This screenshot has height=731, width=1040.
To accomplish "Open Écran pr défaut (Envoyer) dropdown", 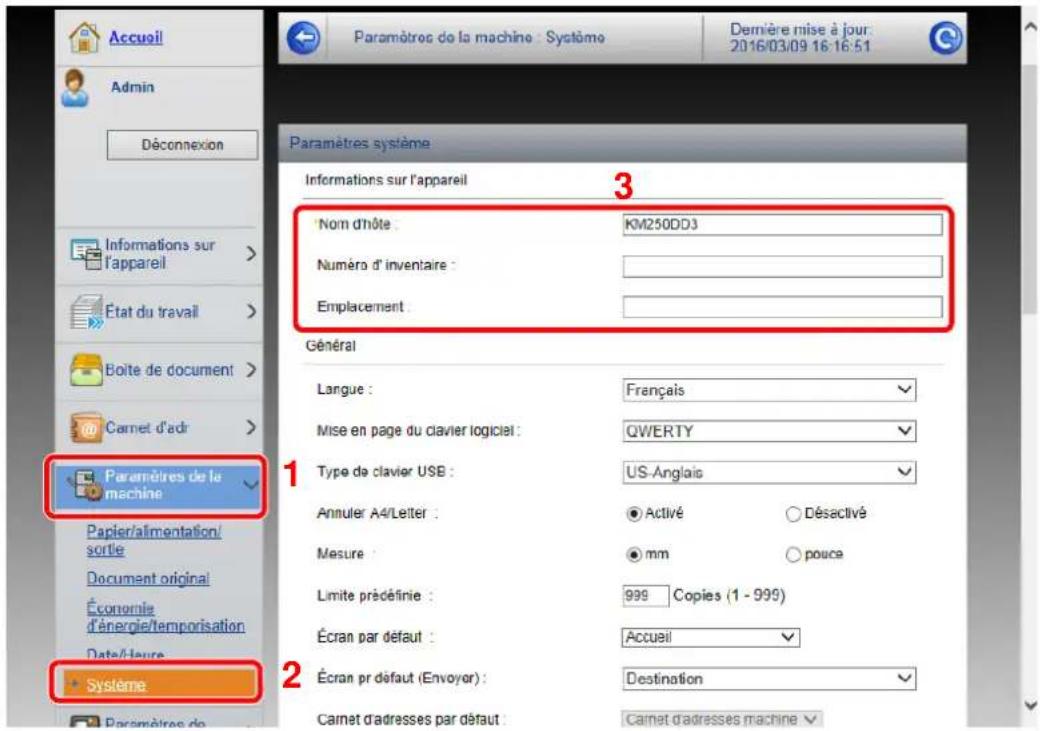I will point(769,679).
